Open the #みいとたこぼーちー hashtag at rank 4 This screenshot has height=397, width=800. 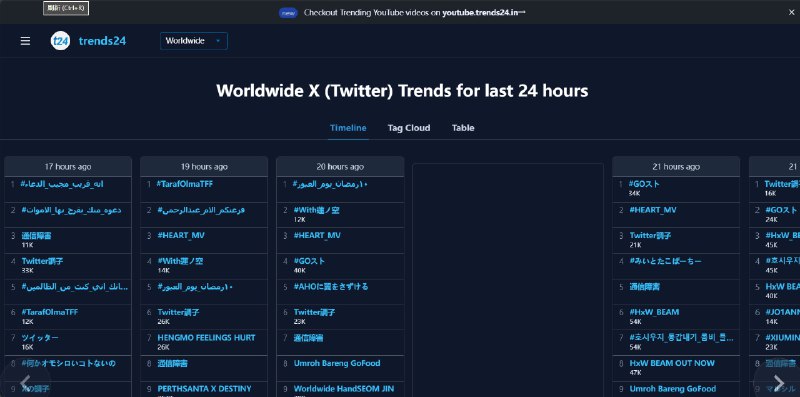coord(665,261)
